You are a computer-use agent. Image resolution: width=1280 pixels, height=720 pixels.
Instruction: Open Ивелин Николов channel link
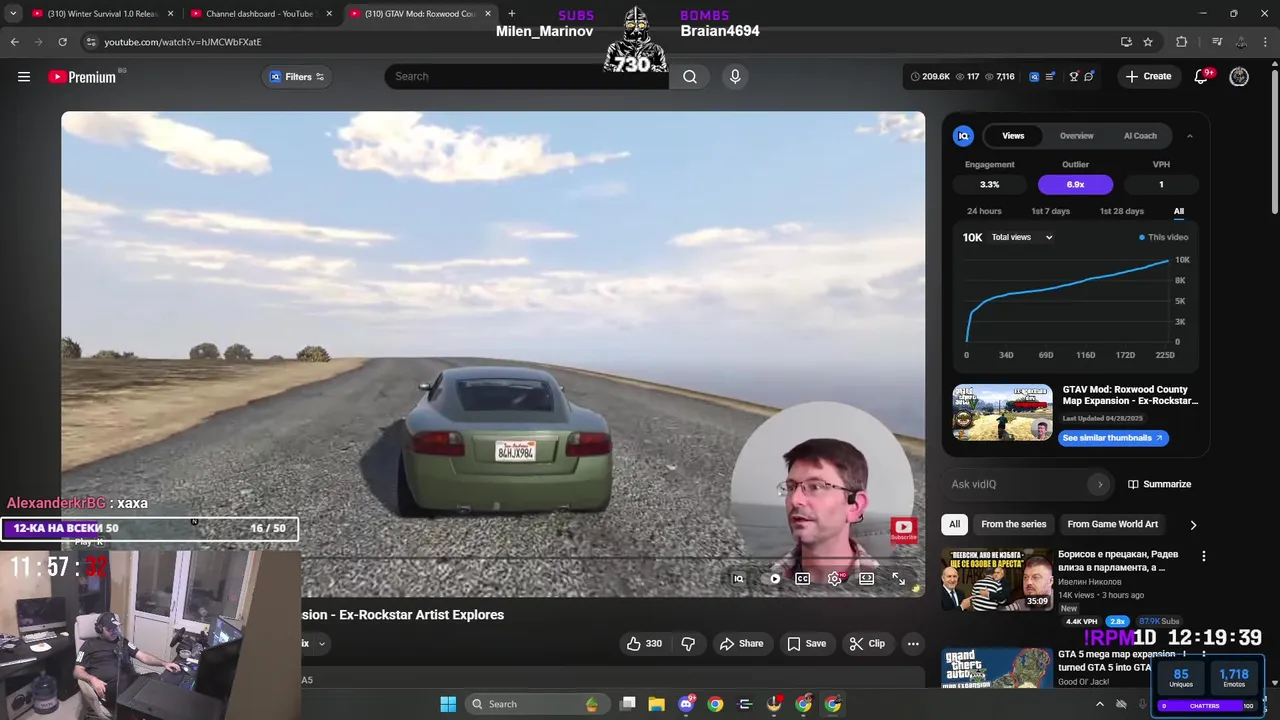tap(1089, 582)
